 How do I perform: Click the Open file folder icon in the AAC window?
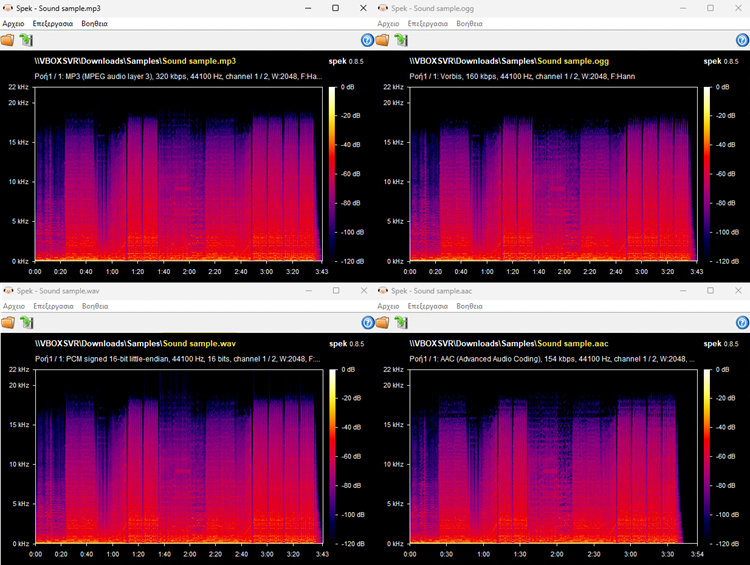pyautogui.click(x=383, y=323)
